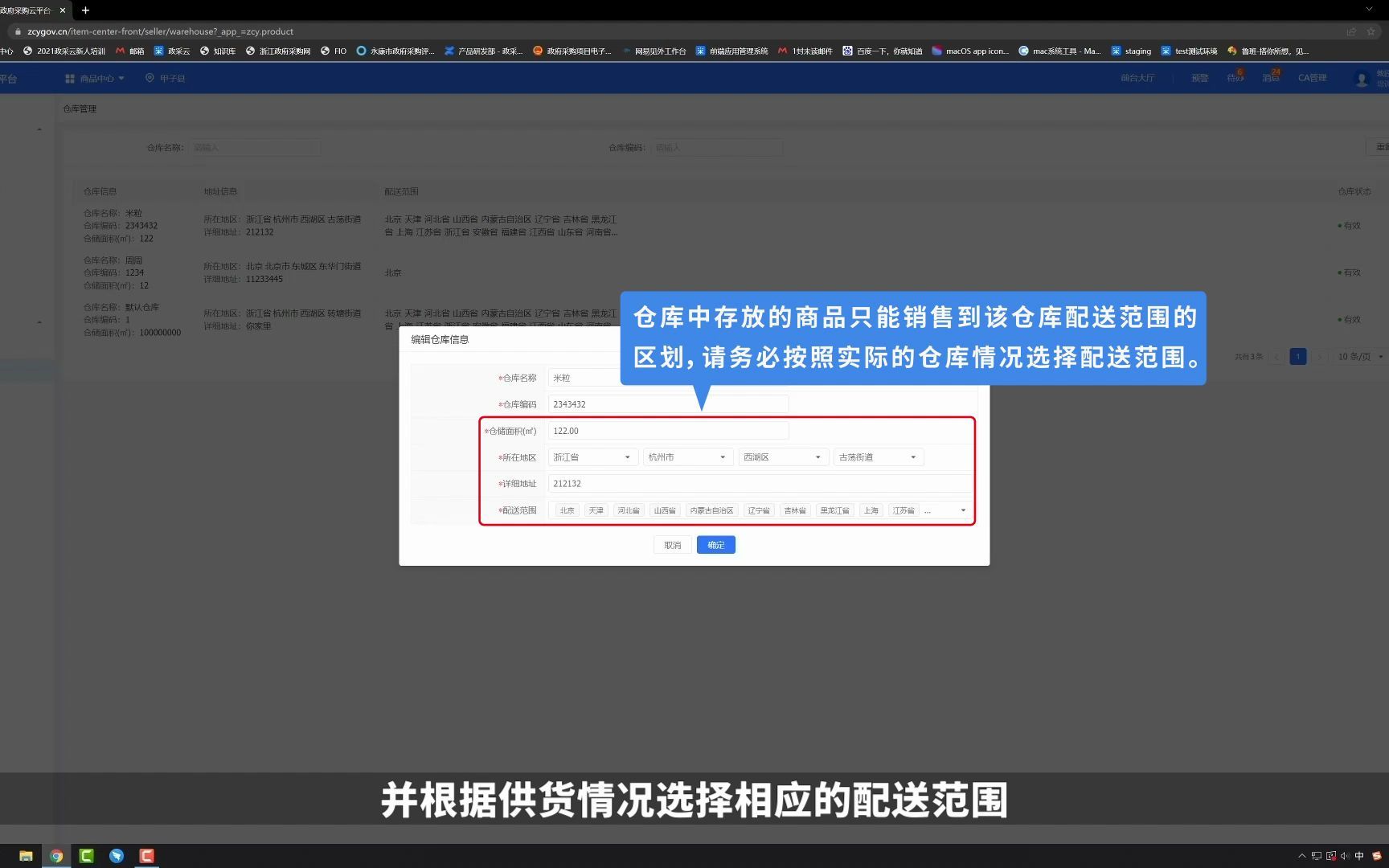Click 确定 to confirm warehouse info
Image resolution: width=1389 pixels, height=868 pixels.
coord(716,545)
